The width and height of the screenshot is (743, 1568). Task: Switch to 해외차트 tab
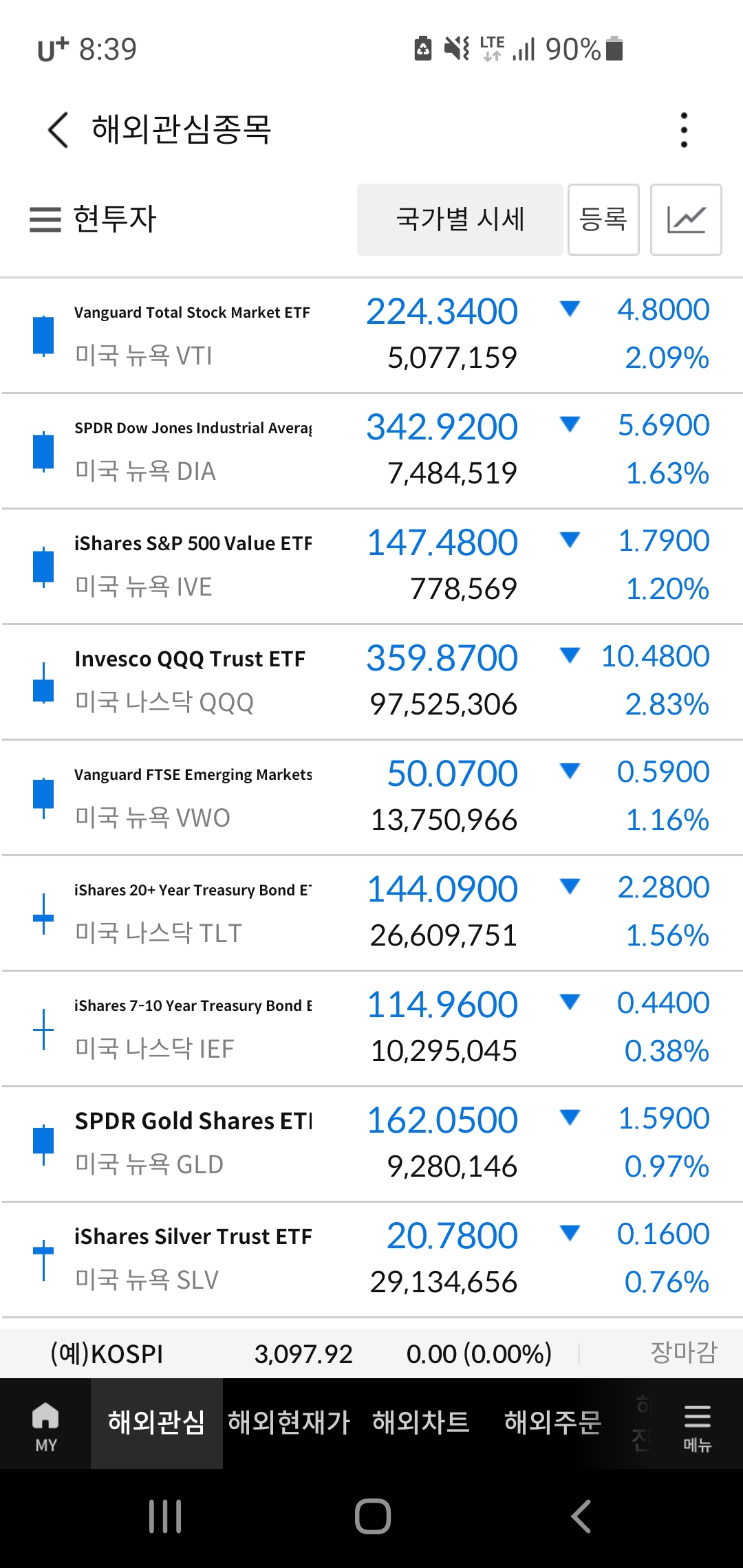pyautogui.click(x=421, y=1422)
